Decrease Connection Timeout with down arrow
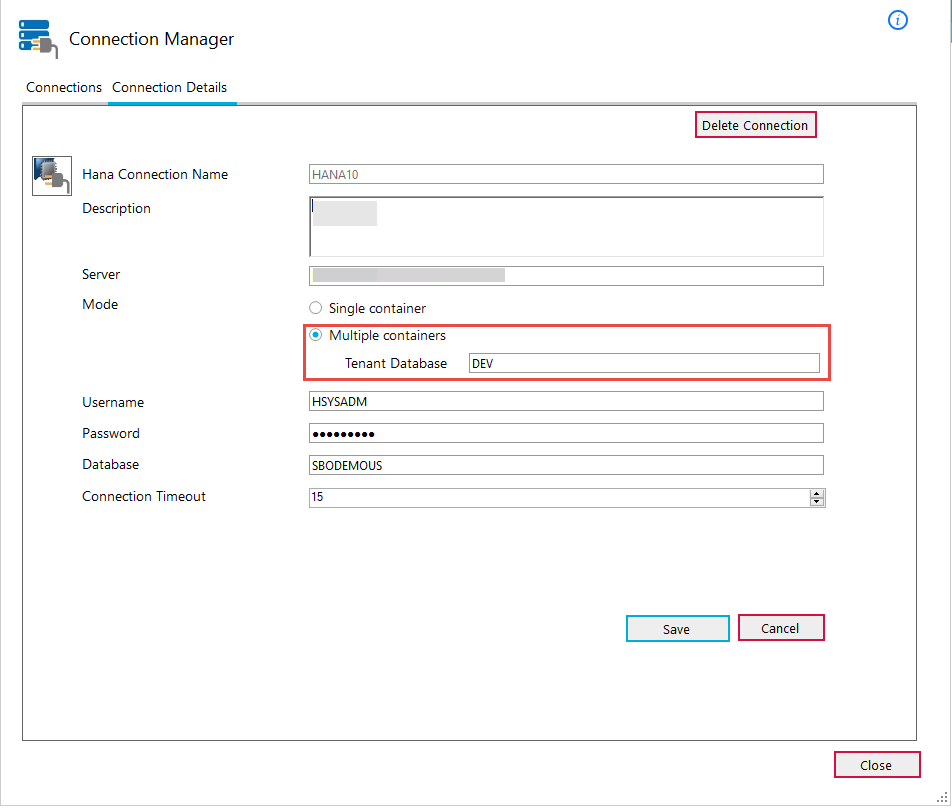The image size is (952, 808). pos(817,502)
